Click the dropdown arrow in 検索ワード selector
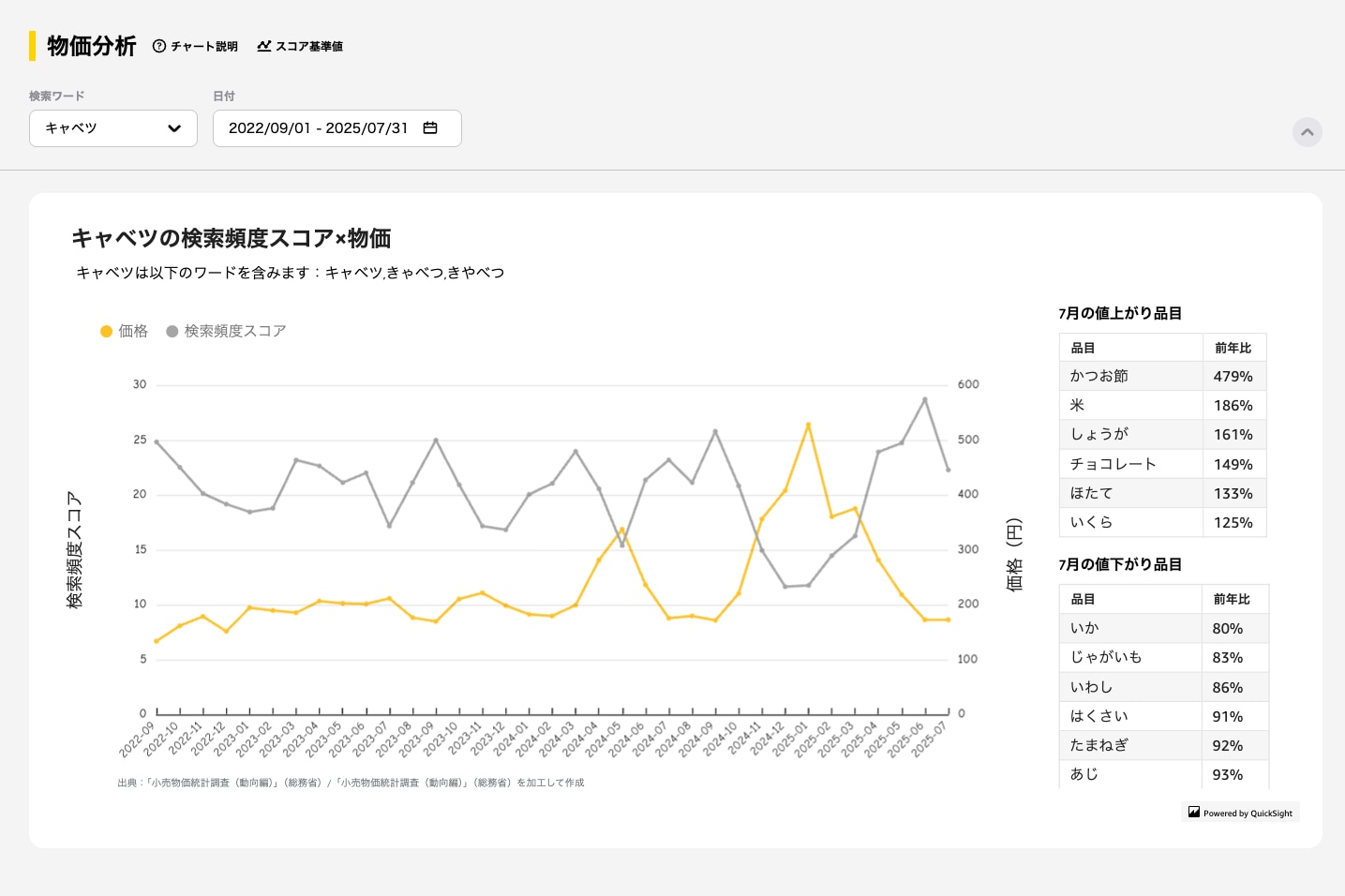Screen dimensions: 1345x896 pyautogui.click(x=174, y=128)
